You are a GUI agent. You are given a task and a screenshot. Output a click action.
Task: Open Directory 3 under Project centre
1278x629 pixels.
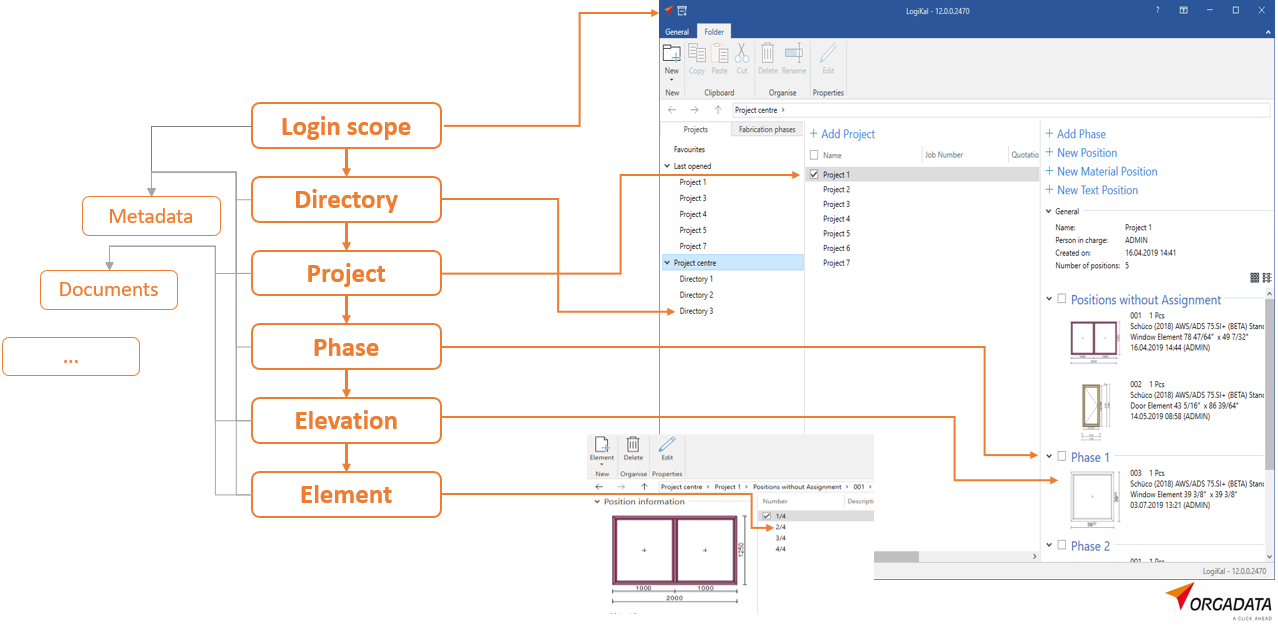[x=696, y=311]
